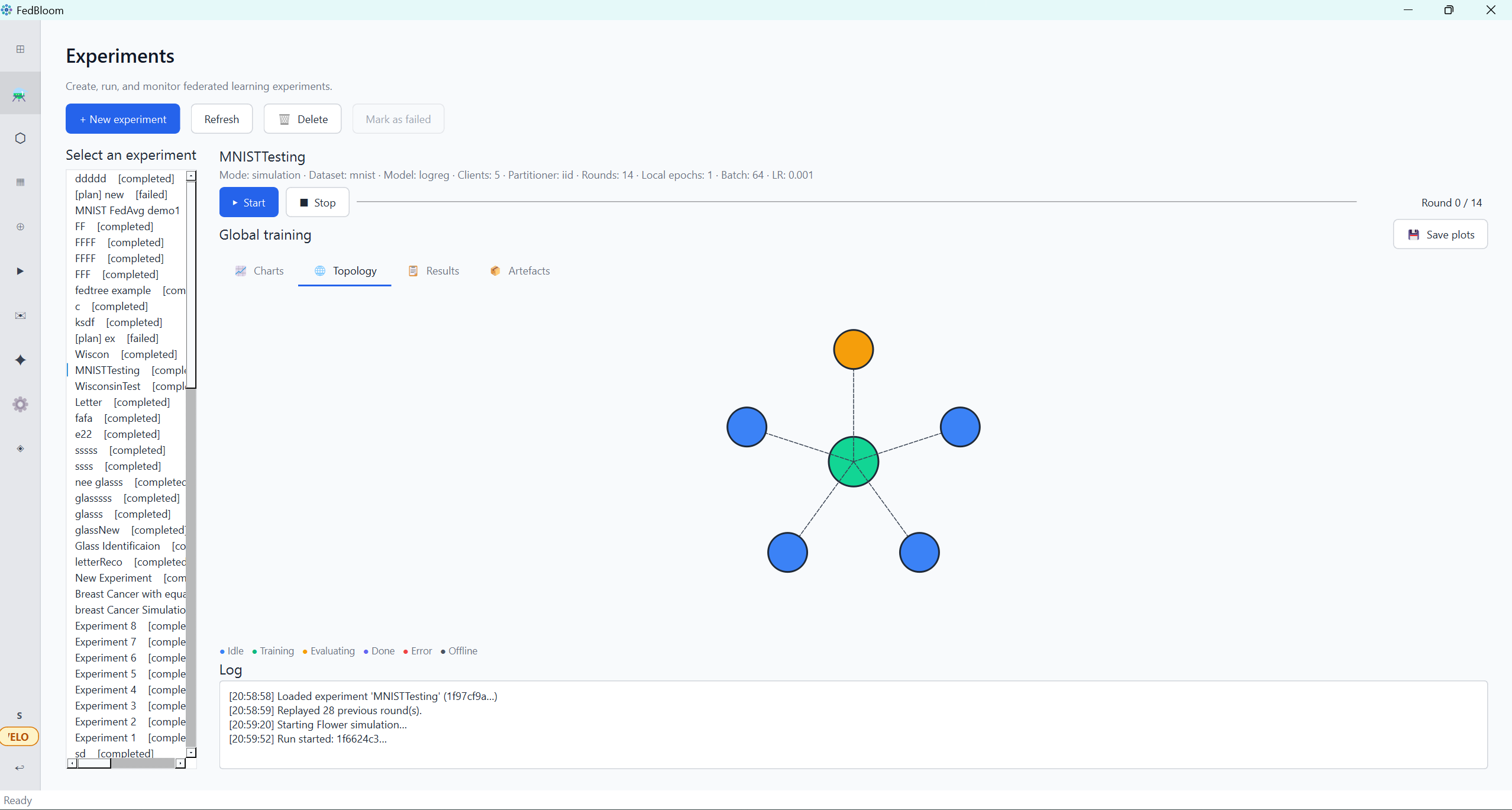Click the 'ELO badge in sidebar
This screenshot has height=810, width=1512.
coord(19,737)
